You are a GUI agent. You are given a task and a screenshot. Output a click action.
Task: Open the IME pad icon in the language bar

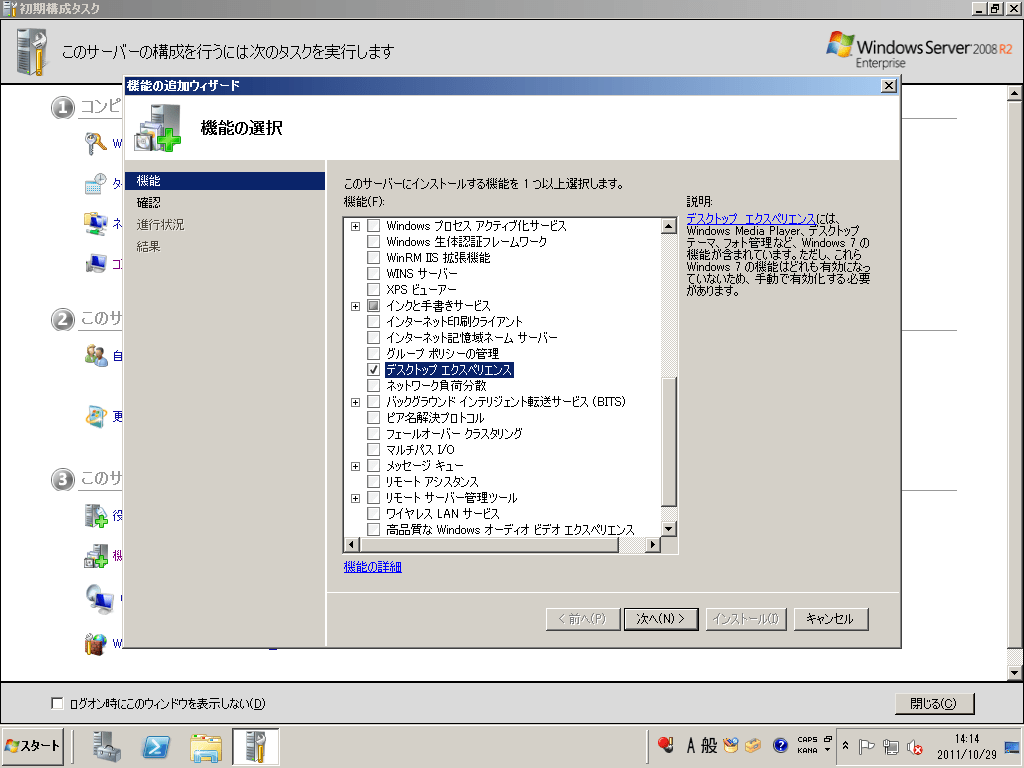pyautogui.click(x=731, y=745)
